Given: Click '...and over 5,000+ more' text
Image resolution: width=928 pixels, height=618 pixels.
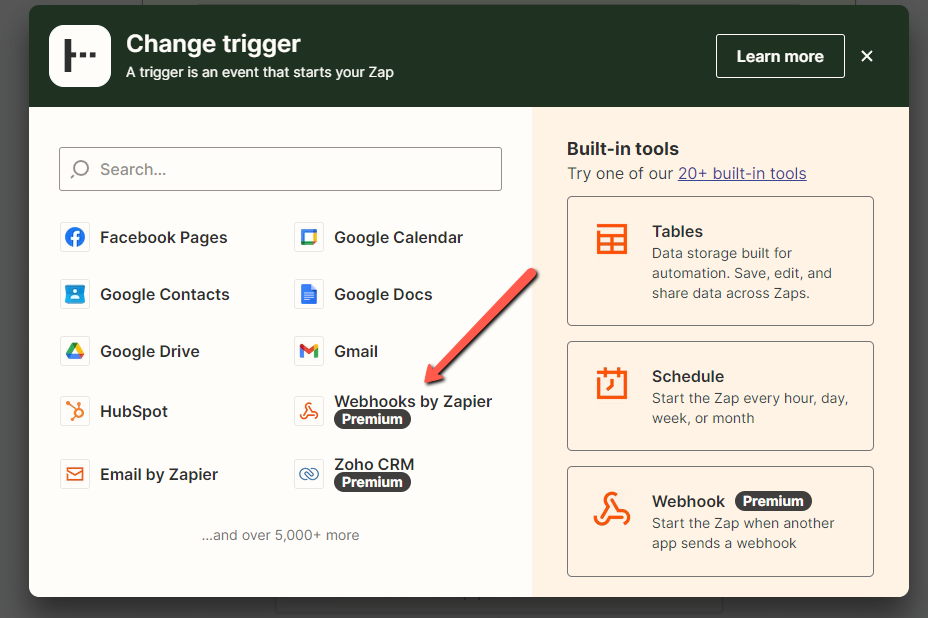Looking at the screenshot, I should point(281,535).
